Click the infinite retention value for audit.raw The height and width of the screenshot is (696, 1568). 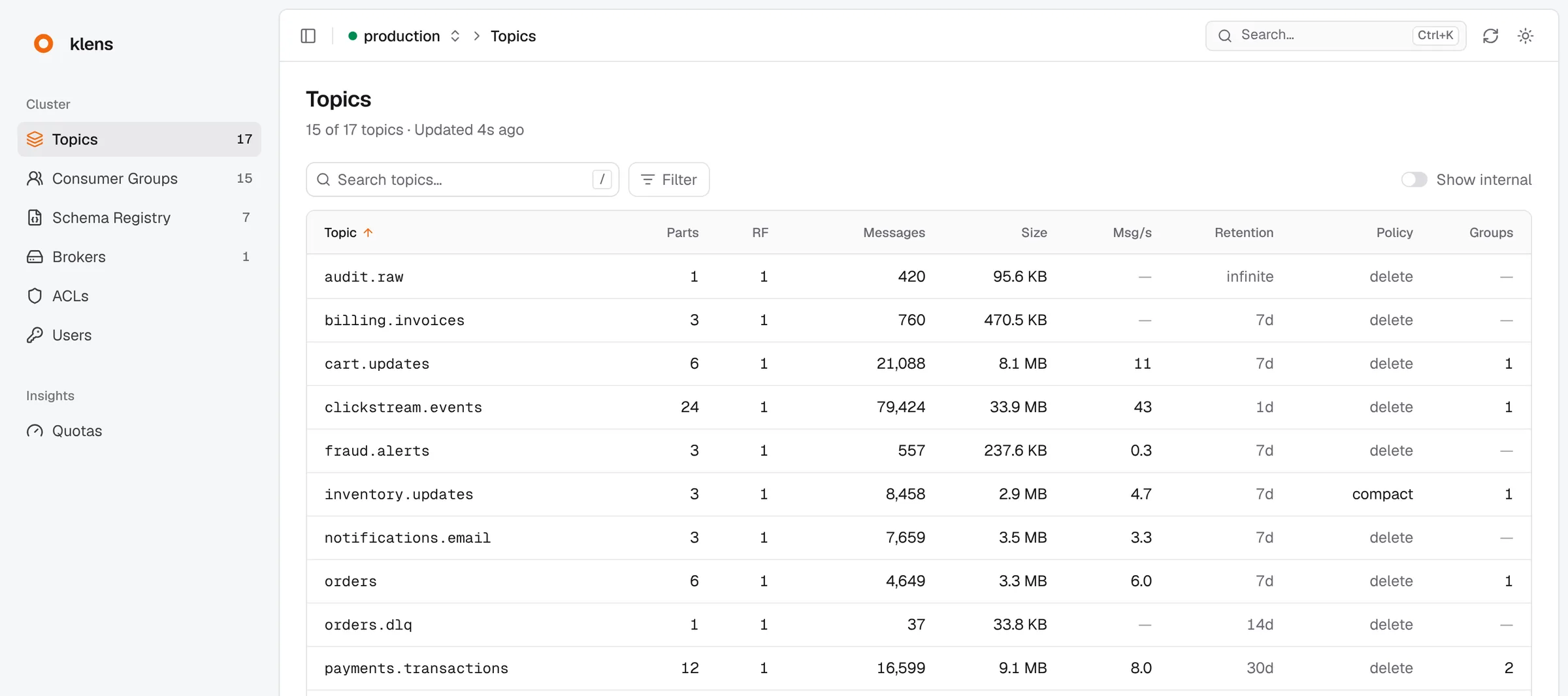[x=1250, y=277]
